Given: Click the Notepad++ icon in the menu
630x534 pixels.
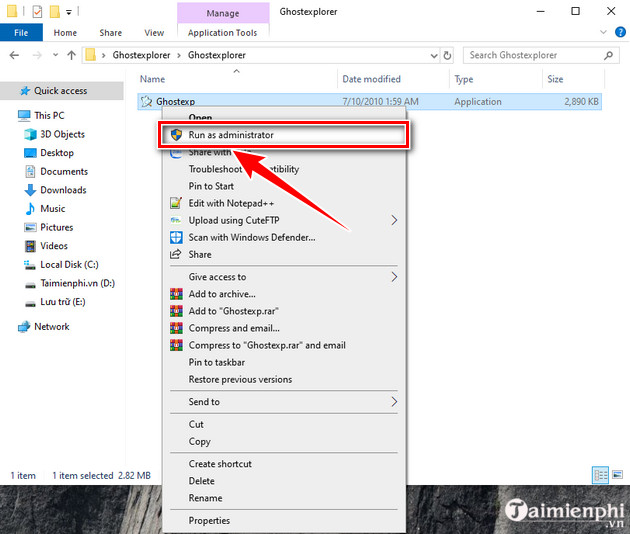Looking at the screenshot, I should [176, 203].
